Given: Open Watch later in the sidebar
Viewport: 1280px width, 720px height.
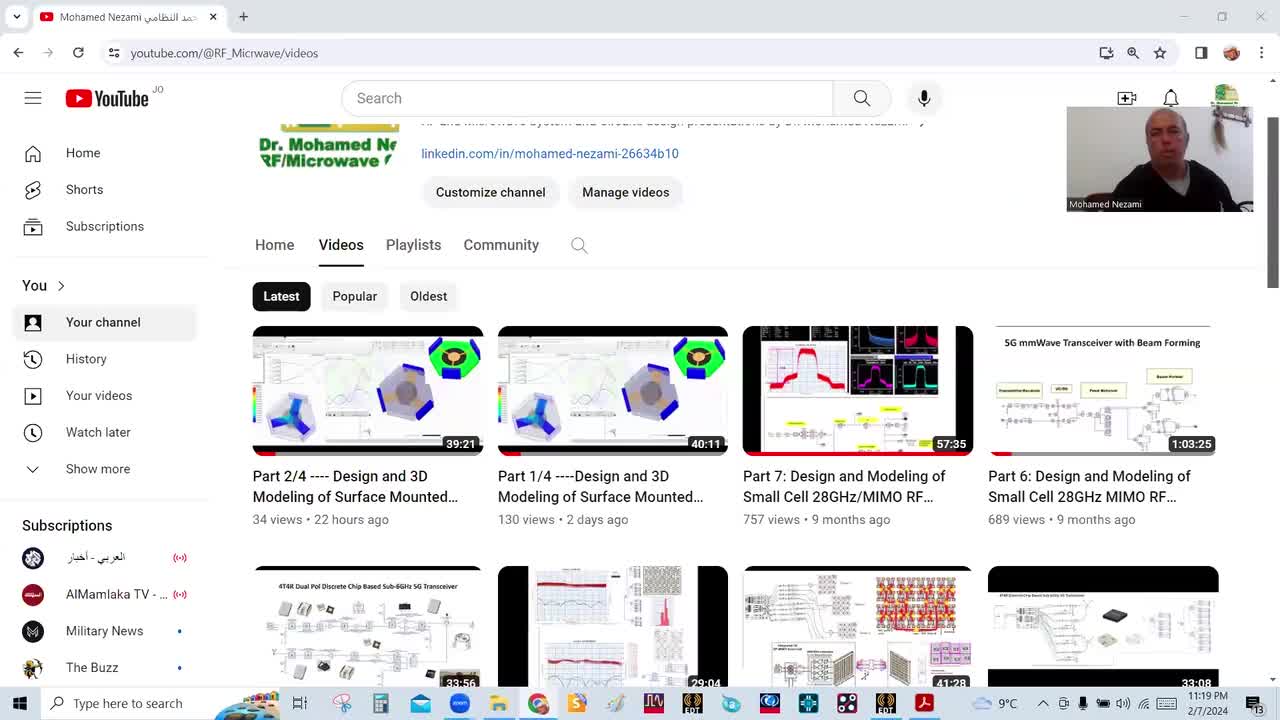Looking at the screenshot, I should pyautogui.click(x=105, y=432).
